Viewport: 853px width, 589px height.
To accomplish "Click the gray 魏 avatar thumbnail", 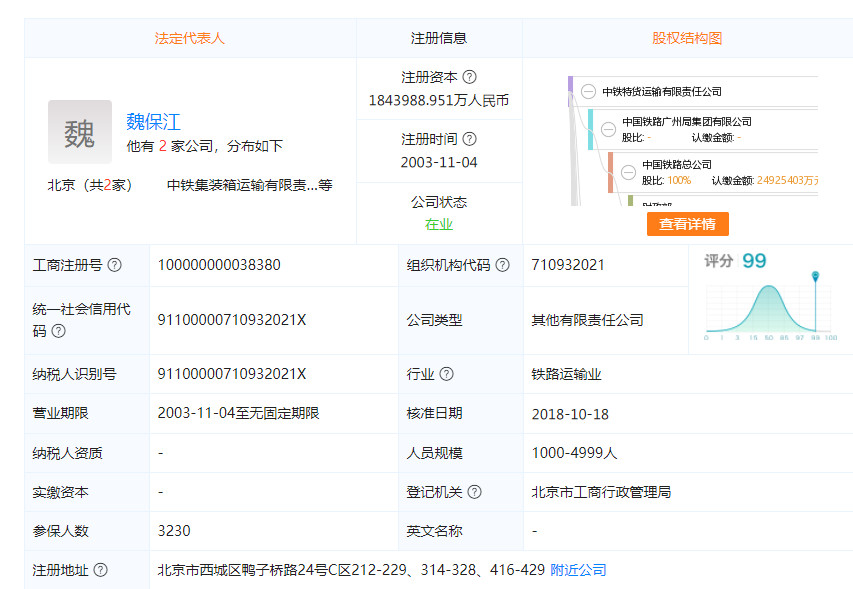I will (x=80, y=132).
